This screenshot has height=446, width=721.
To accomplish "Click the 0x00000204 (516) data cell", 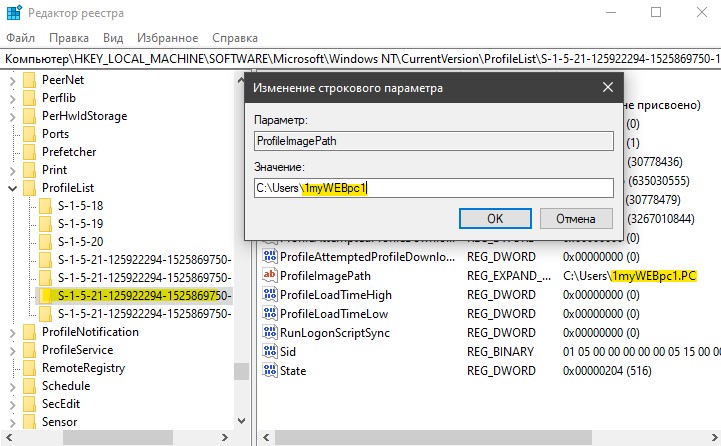I will click(x=607, y=371).
